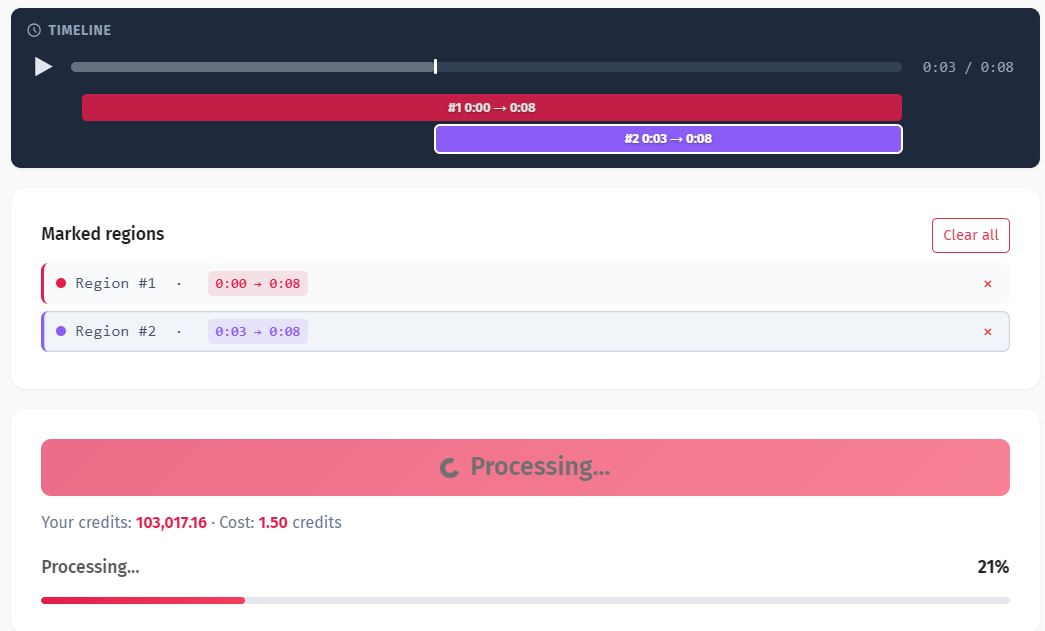Click the 0:03 / 0:08 time display
The image size is (1045, 631).
[x=967, y=67]
